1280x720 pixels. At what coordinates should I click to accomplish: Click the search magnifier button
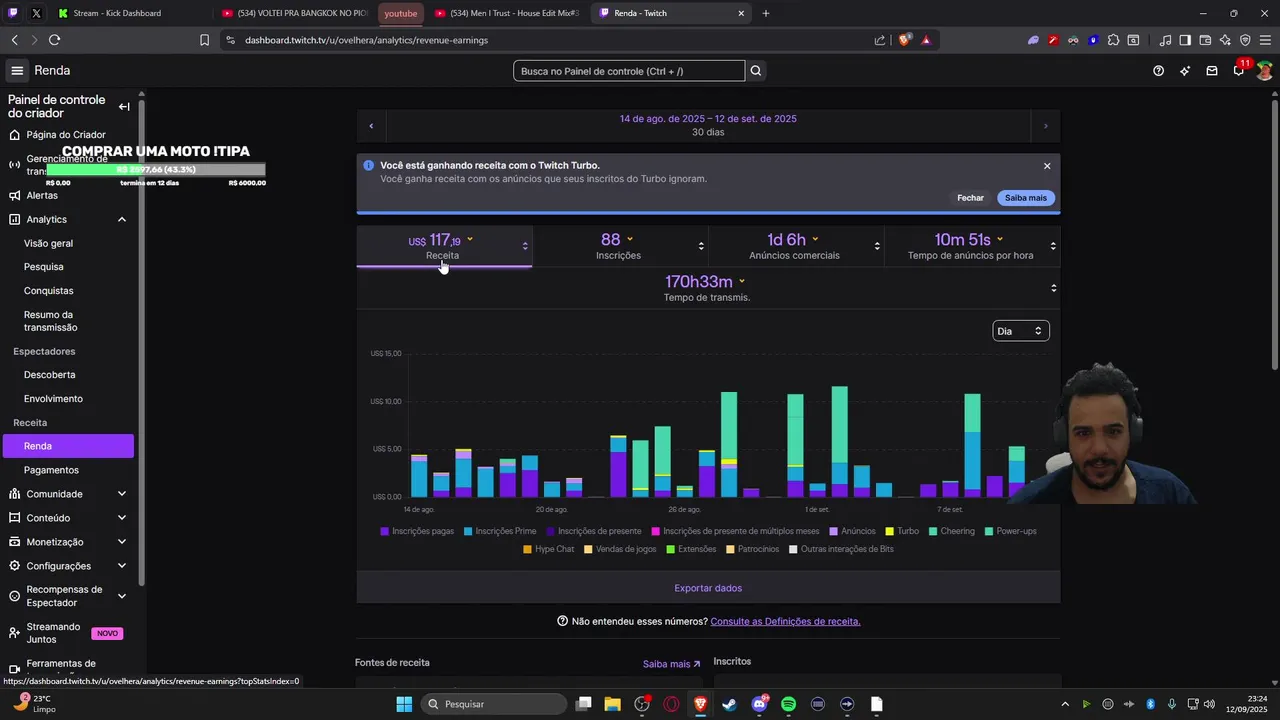pyautogui.click(x=756, y=71)
